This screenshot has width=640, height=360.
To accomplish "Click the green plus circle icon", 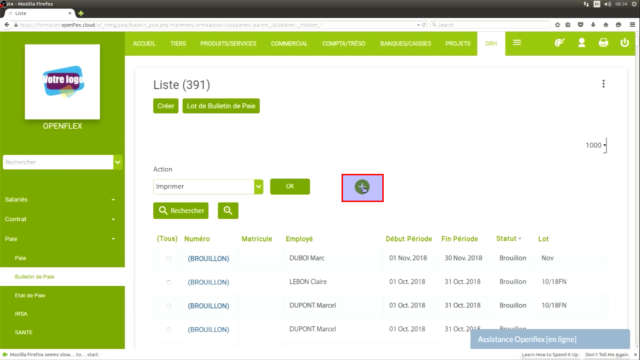I will tap(362, 187).
